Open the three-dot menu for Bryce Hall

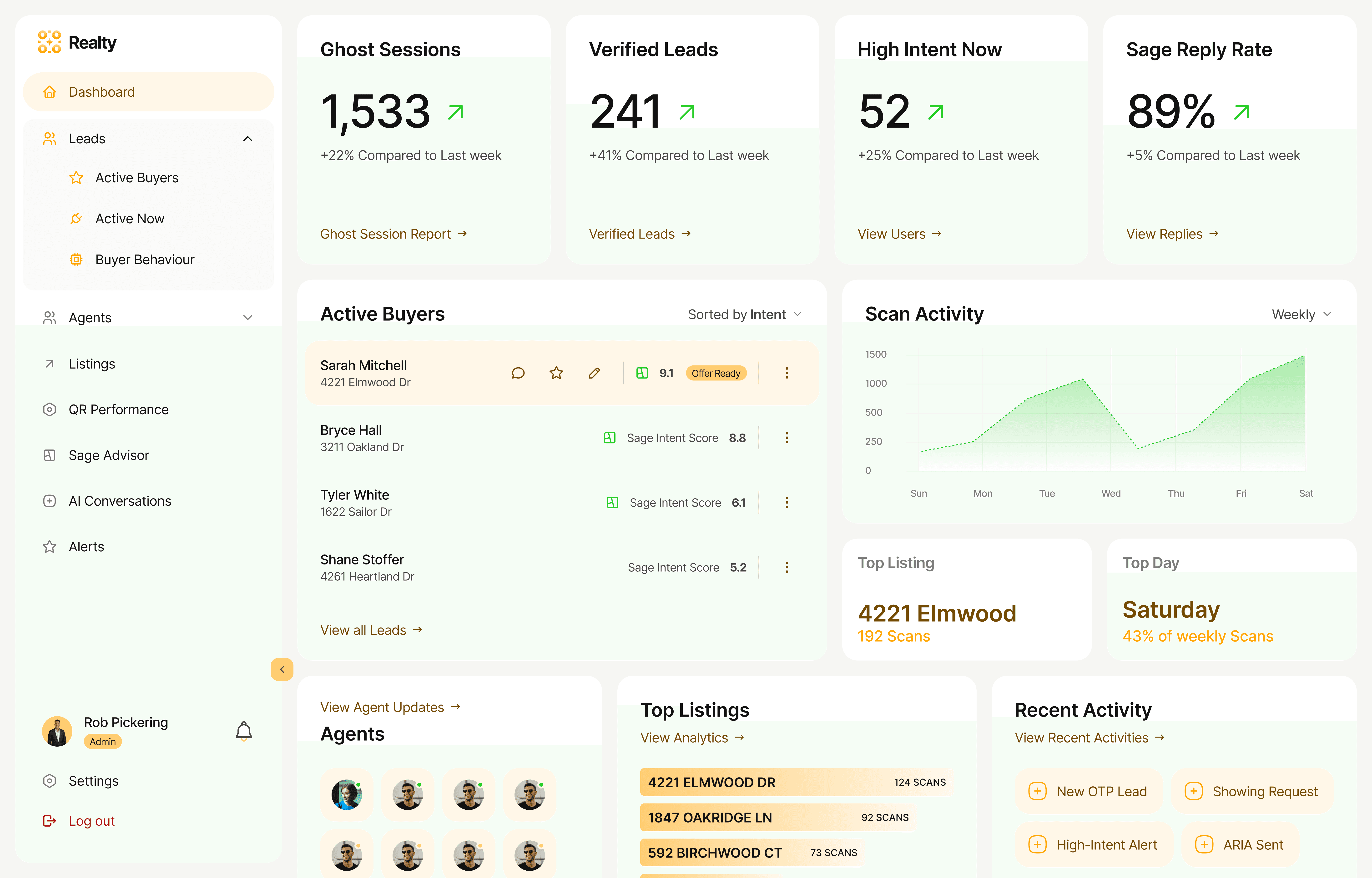click(x=787, y=437)
